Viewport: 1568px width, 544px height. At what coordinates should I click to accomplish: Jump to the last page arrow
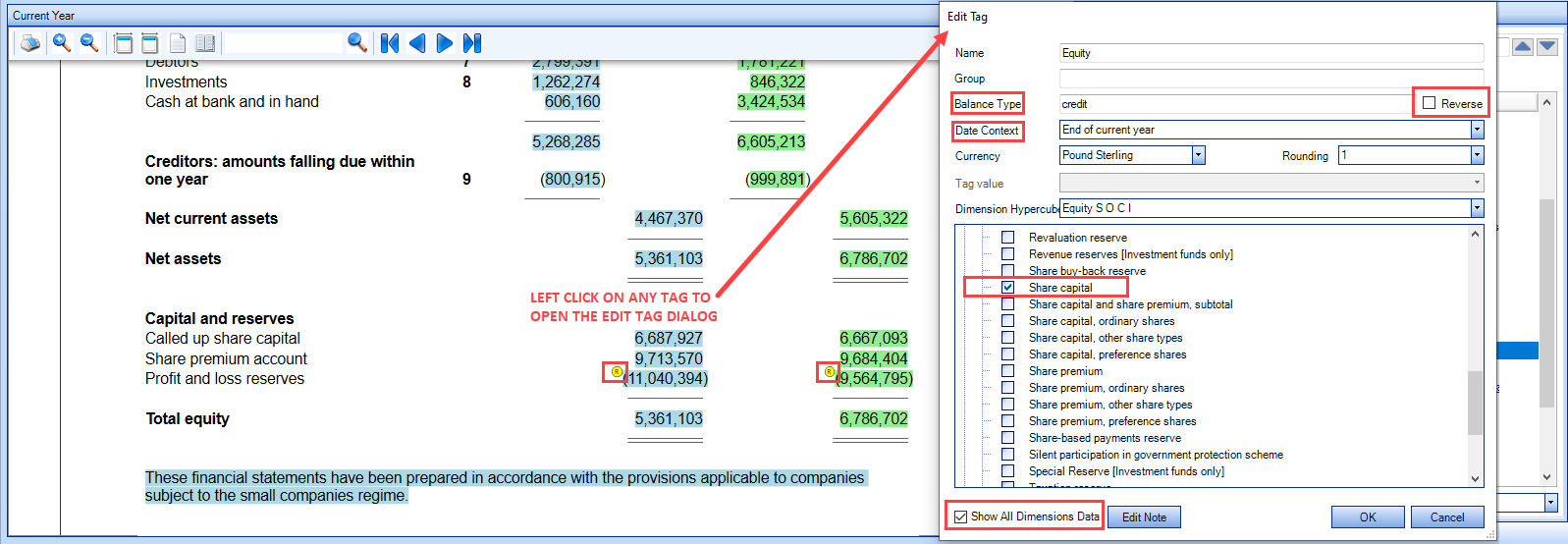click(472, 42)
